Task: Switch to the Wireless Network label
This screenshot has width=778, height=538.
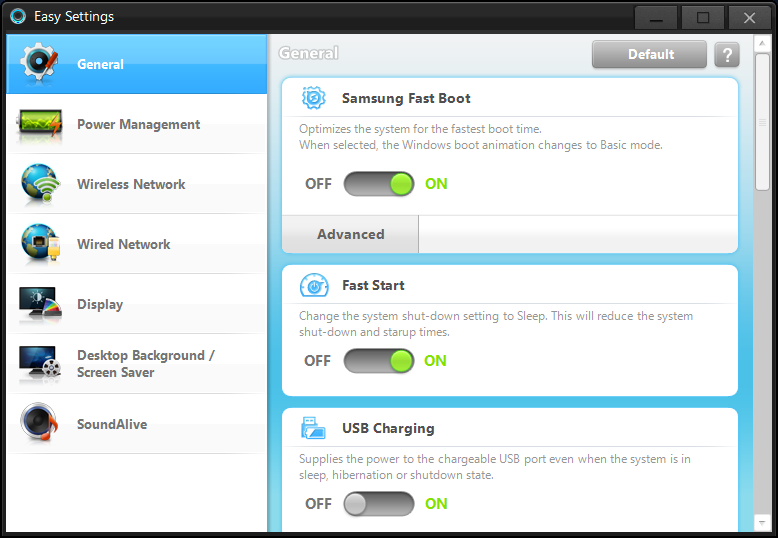Action: [x=131, y=184]
